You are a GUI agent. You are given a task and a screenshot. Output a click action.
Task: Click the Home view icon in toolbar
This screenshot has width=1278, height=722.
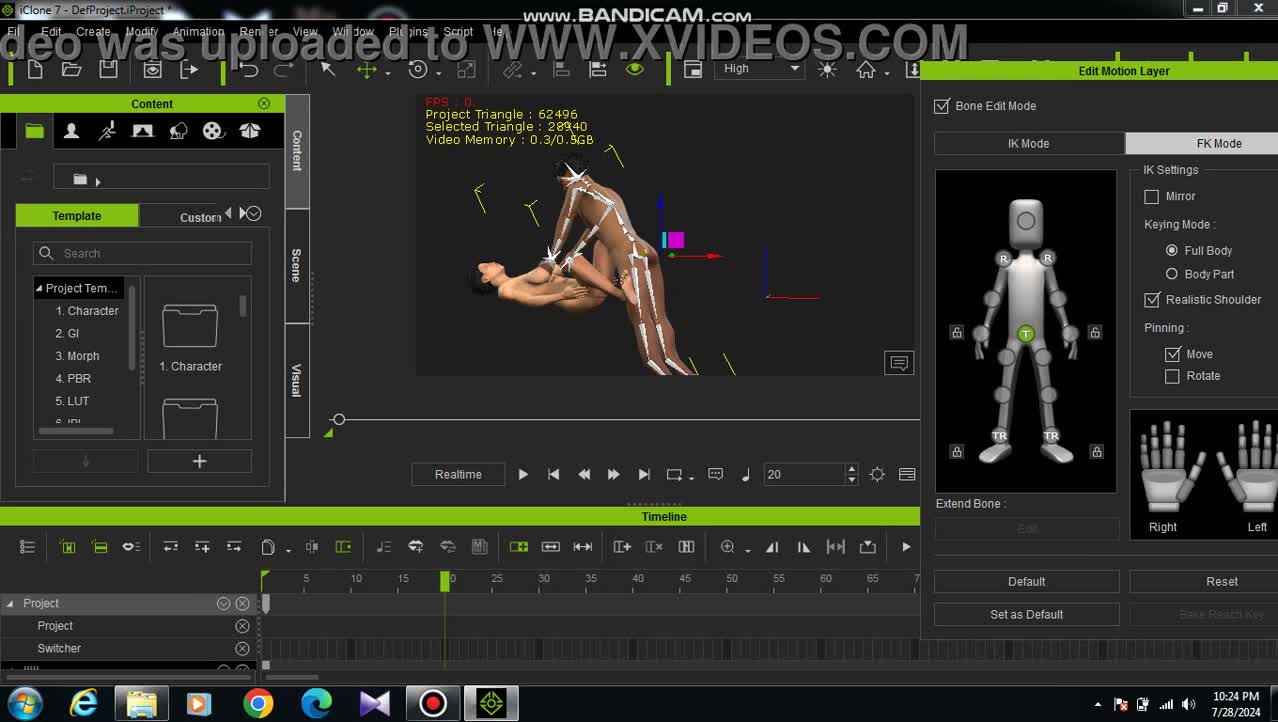click(x=866, y=69)
